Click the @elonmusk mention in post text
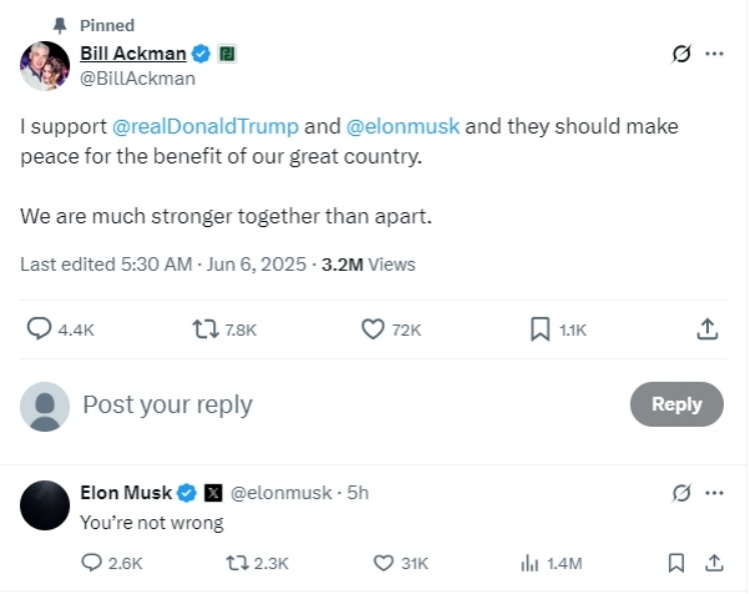 [403, 127]
